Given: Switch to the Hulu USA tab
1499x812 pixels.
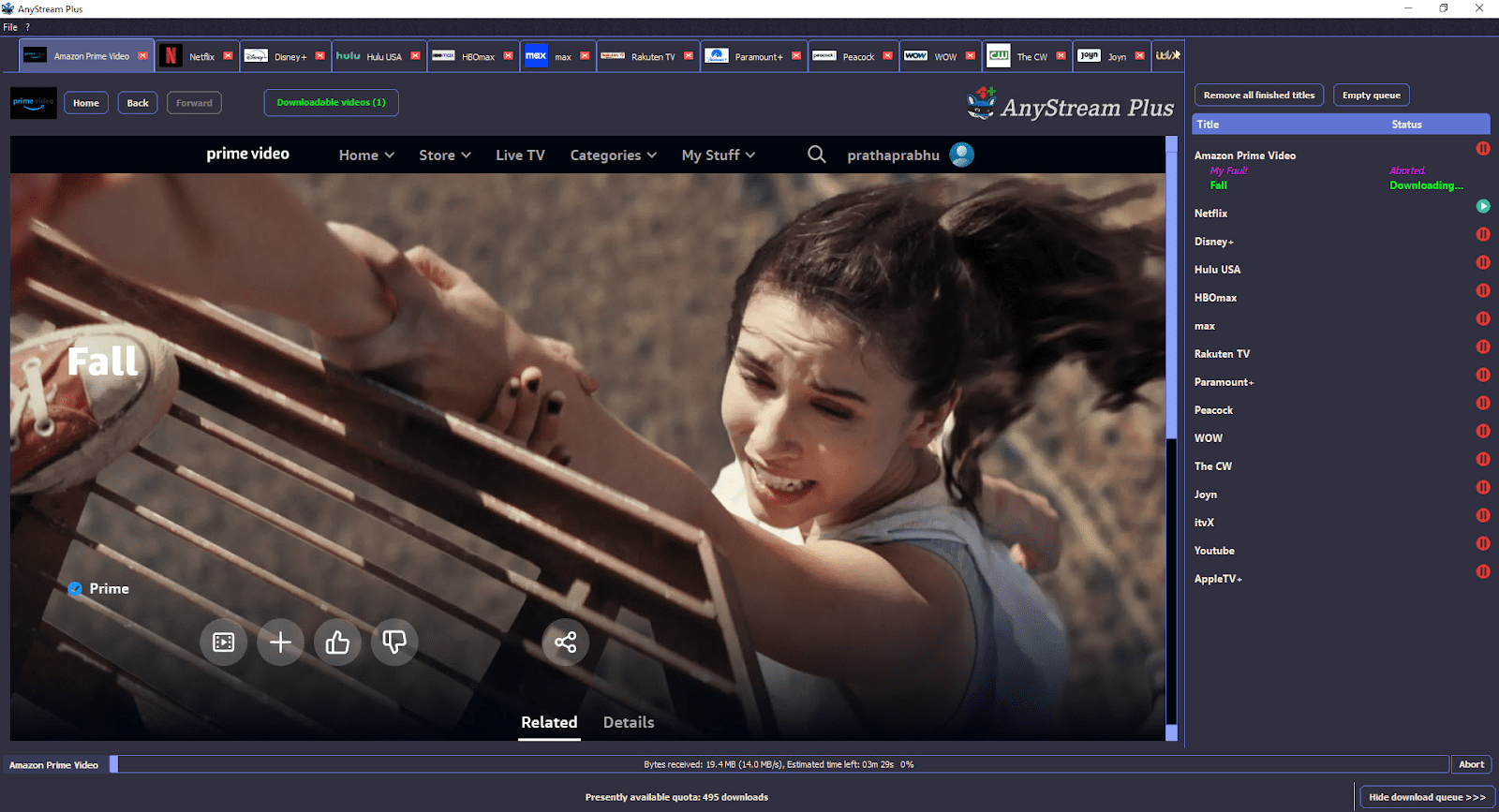Looking at the screenshot, I should 375,56.
